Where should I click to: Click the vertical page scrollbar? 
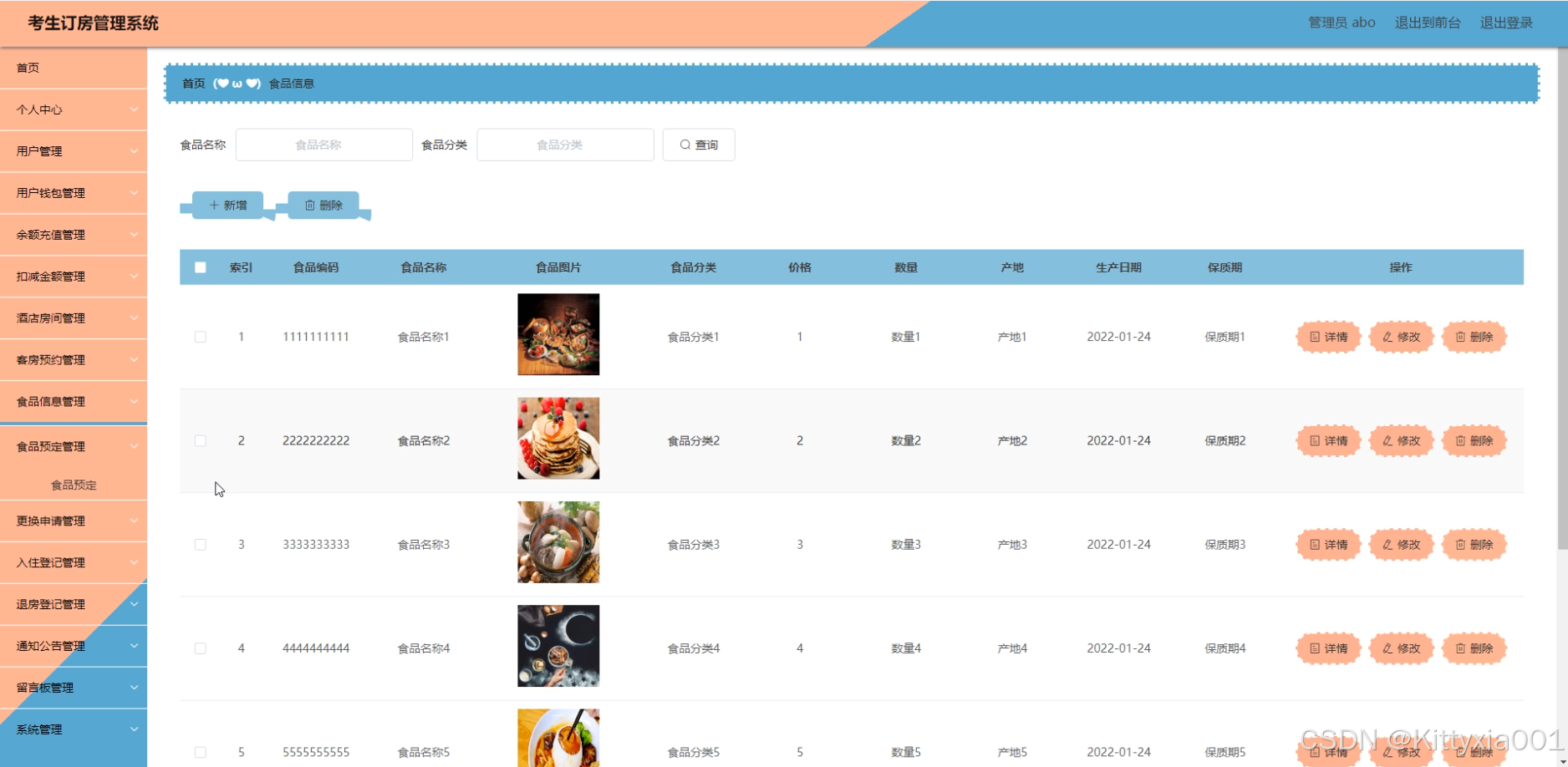tap(1562, 299)
